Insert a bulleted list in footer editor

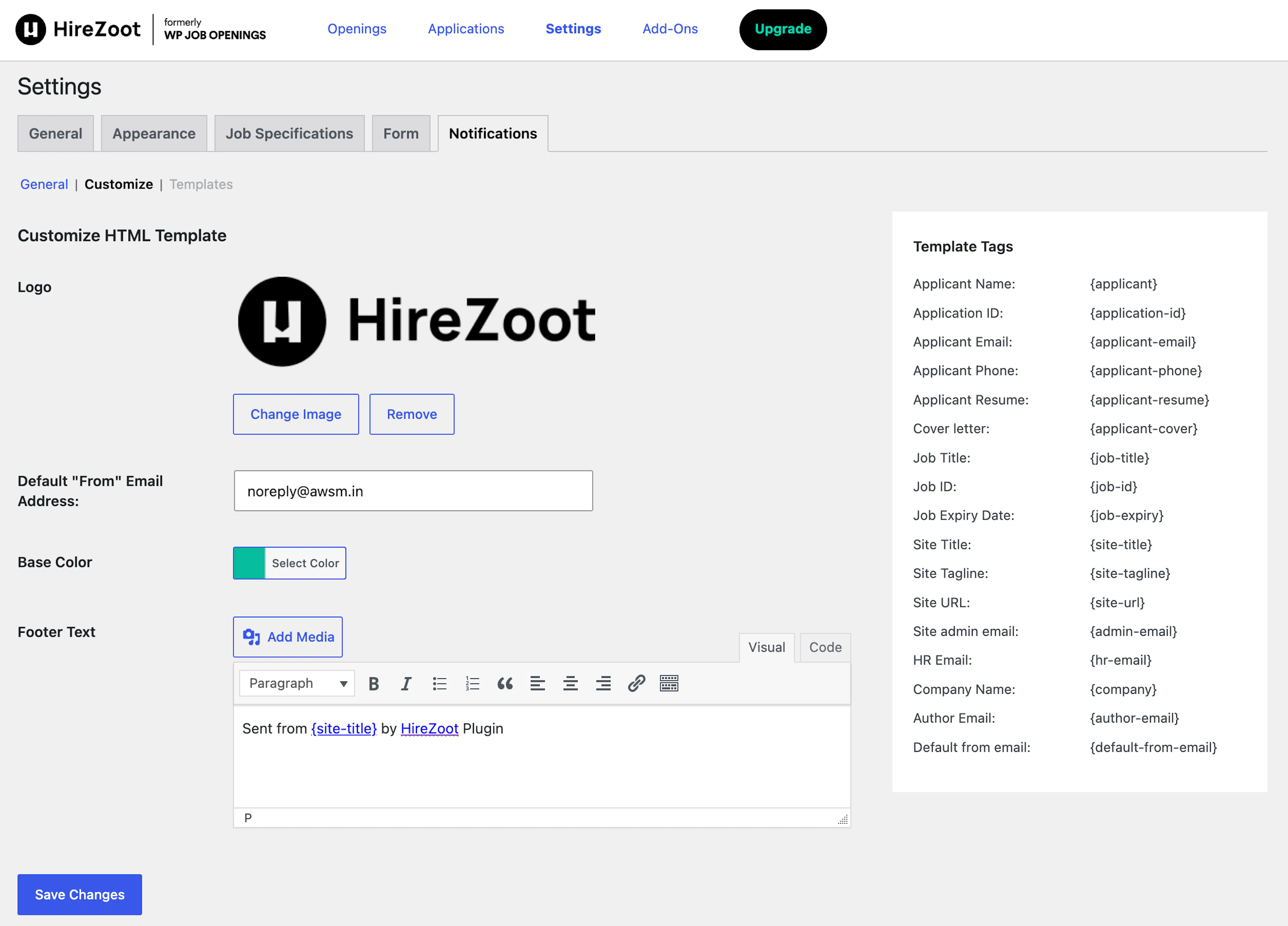tap(439, 683)
